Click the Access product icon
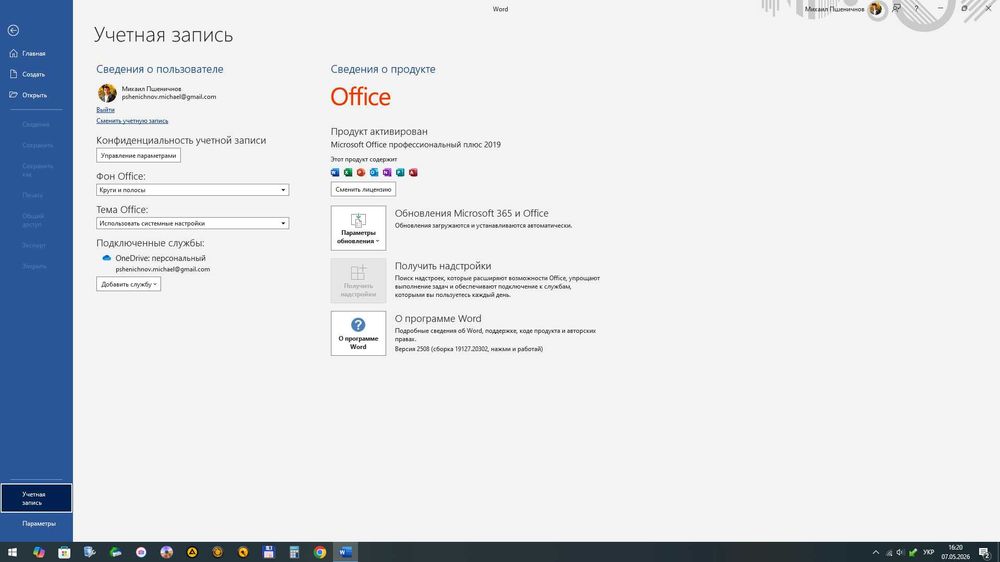Screen dimensions: 1000x562 413,172
